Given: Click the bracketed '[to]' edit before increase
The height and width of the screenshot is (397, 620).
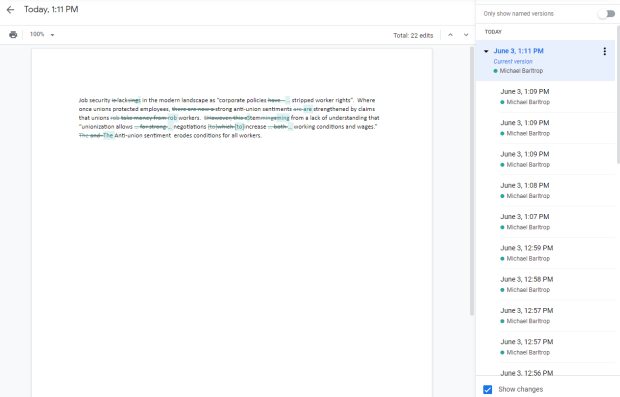Looking at the screenshot, I should 240,127.
